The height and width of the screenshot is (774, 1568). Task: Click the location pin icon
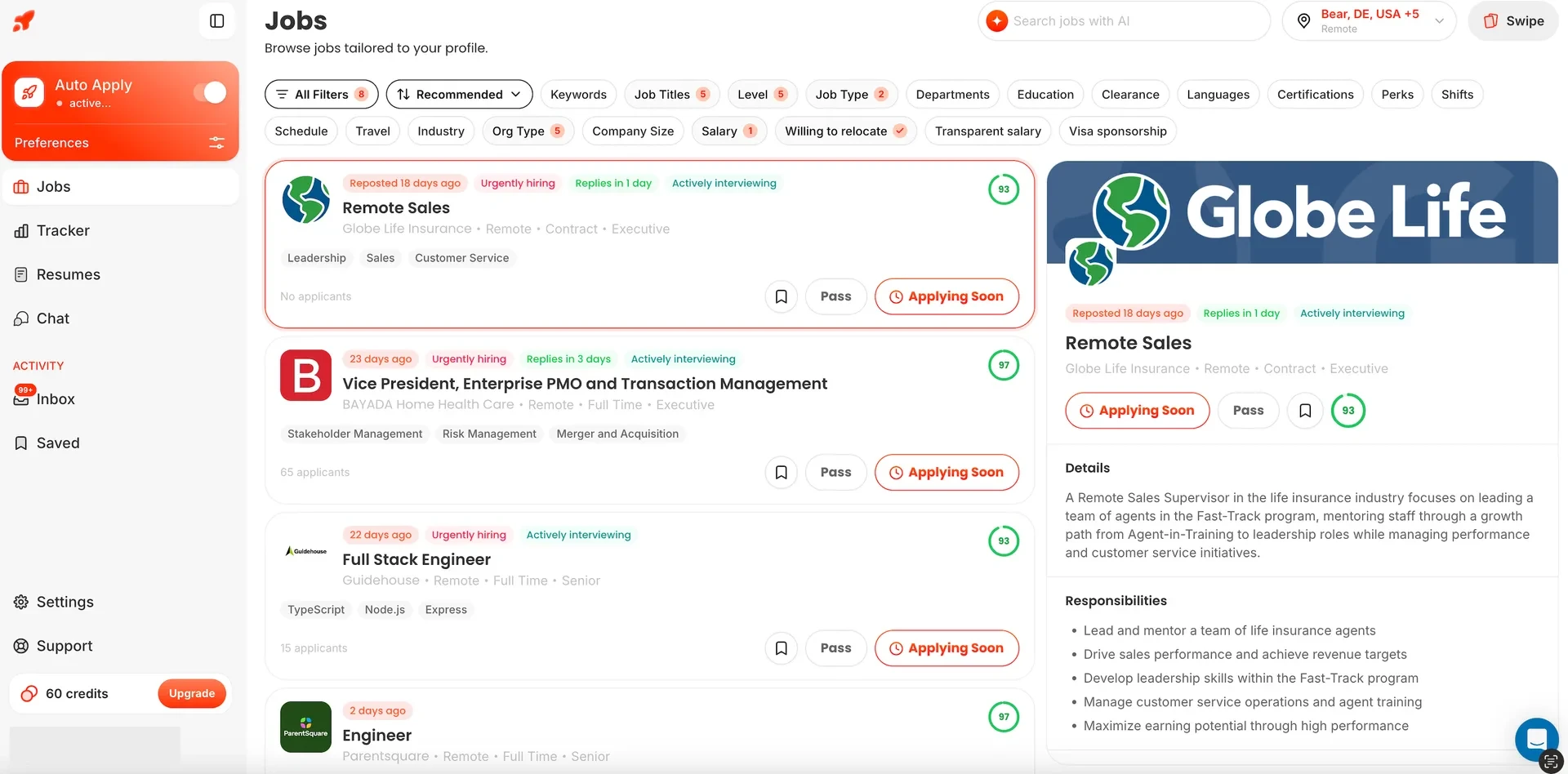pyautogui.click(x=1304, y=21)
